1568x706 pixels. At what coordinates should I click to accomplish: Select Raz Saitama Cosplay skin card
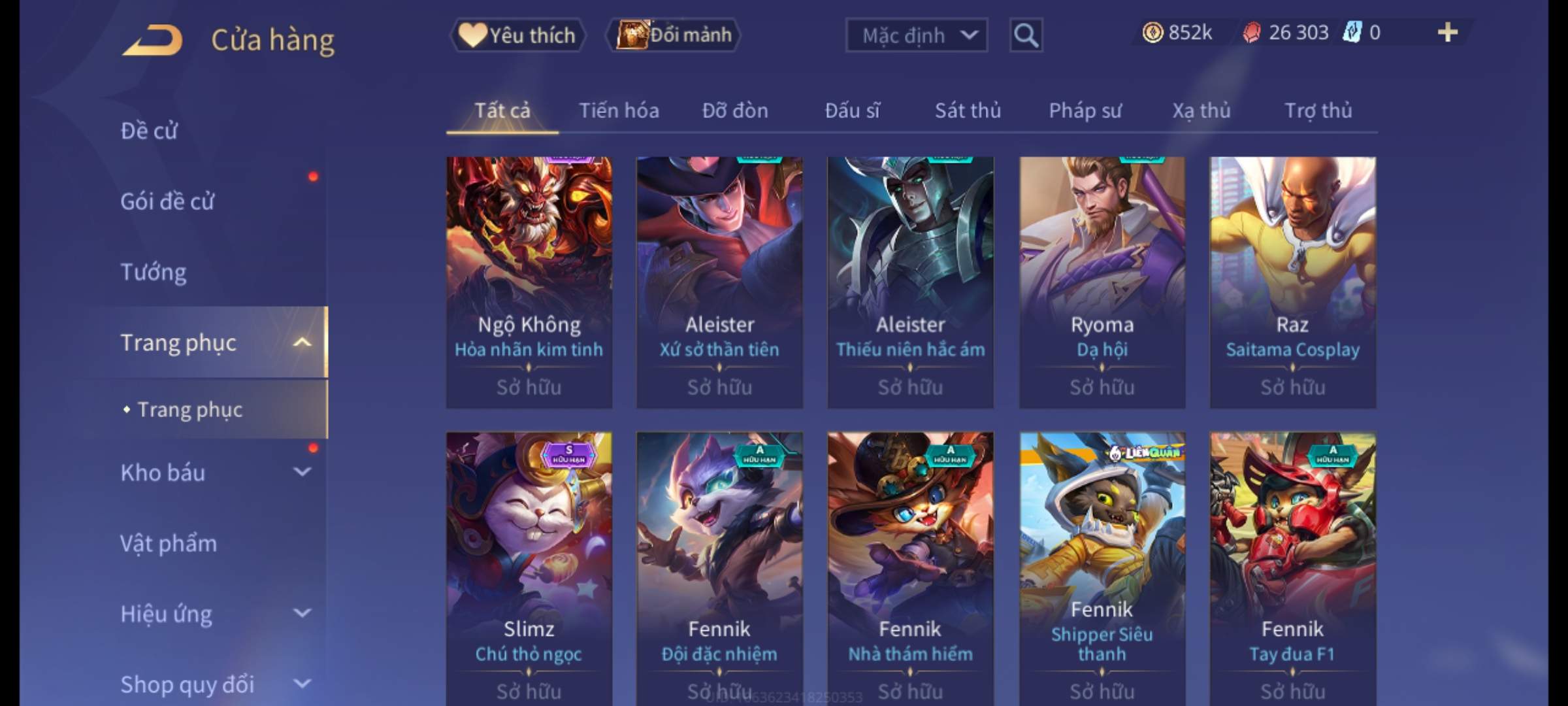[1292, 282]
